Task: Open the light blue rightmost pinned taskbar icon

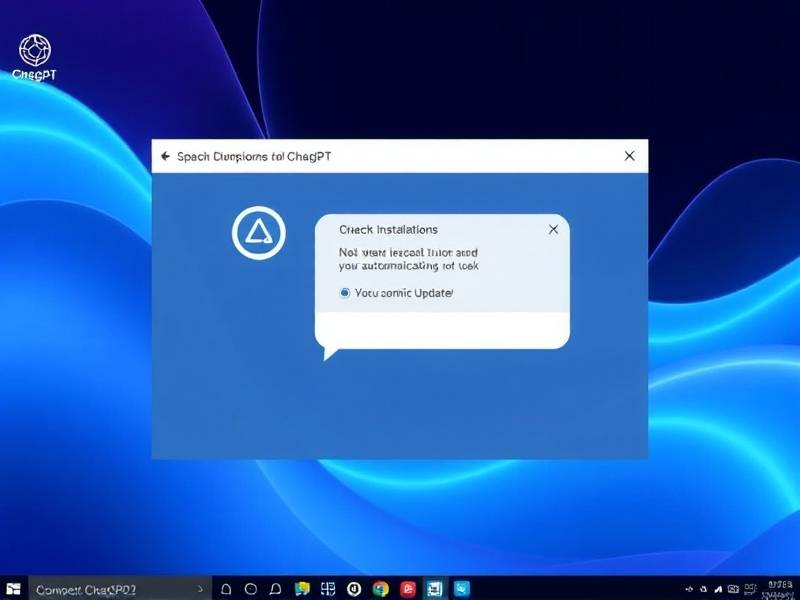Action: click(x=461, y=589)
